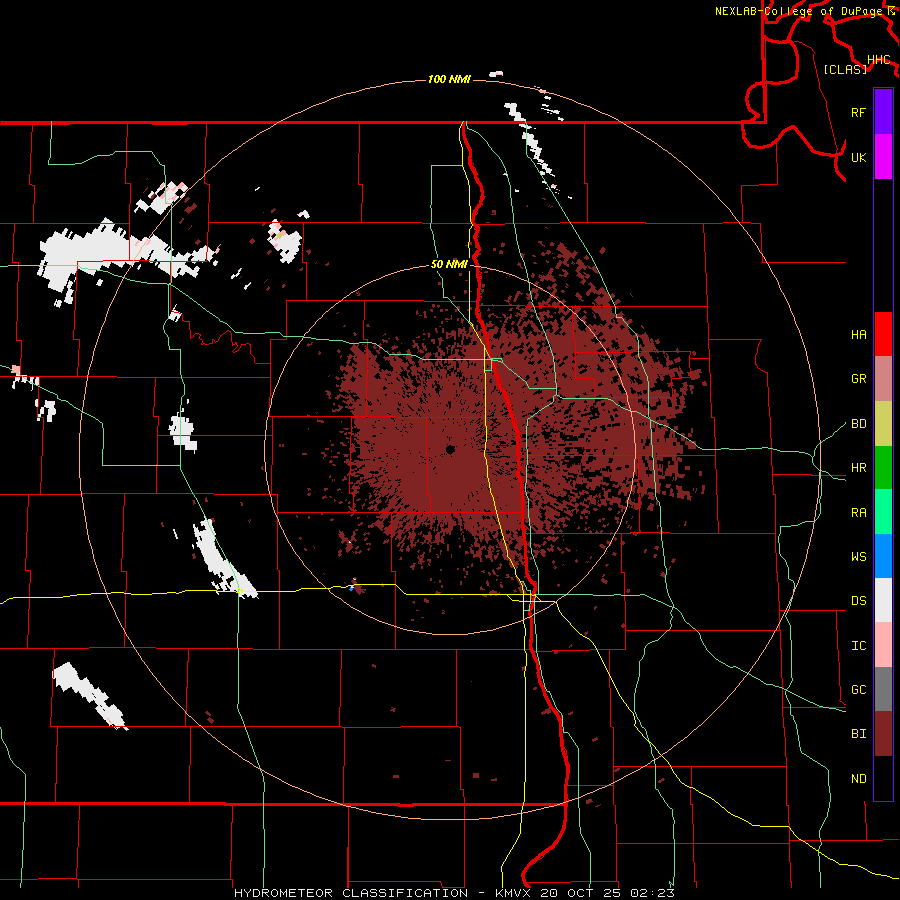900x900 pixels.
Task: Click the RA light-green legend swatch
Action: pyautogui.click(x=883, y=512)
